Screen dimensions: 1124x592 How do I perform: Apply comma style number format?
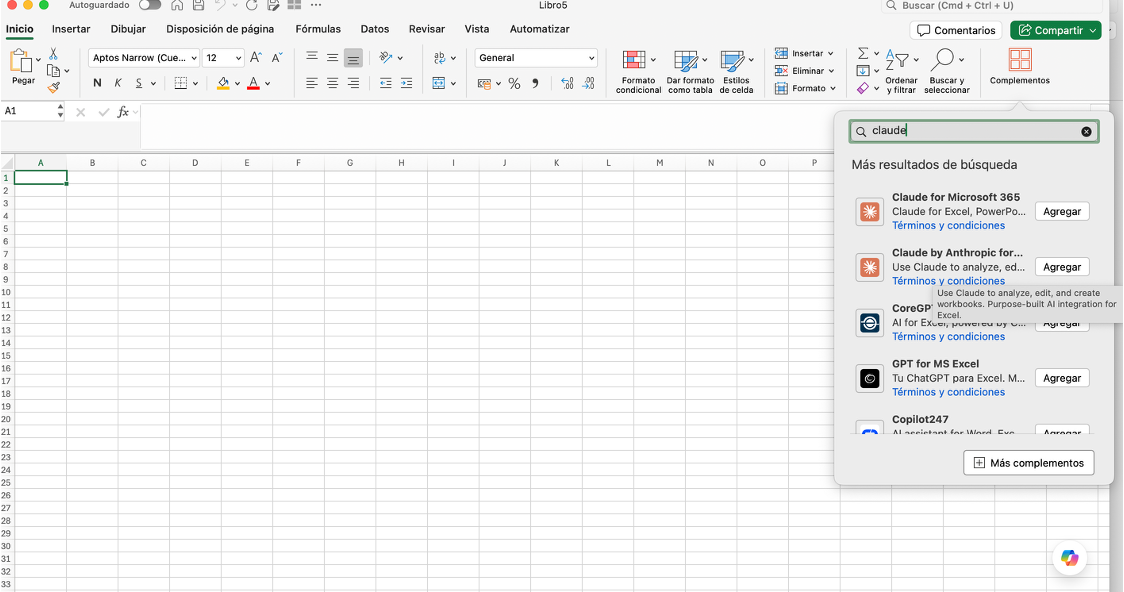click(535, 84)
